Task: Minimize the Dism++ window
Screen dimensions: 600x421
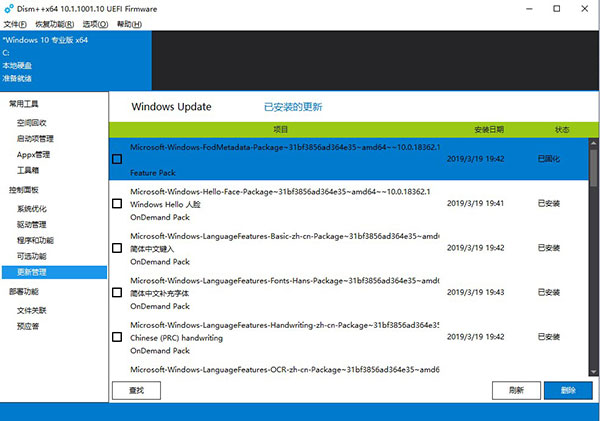Action: pos(530,8)
